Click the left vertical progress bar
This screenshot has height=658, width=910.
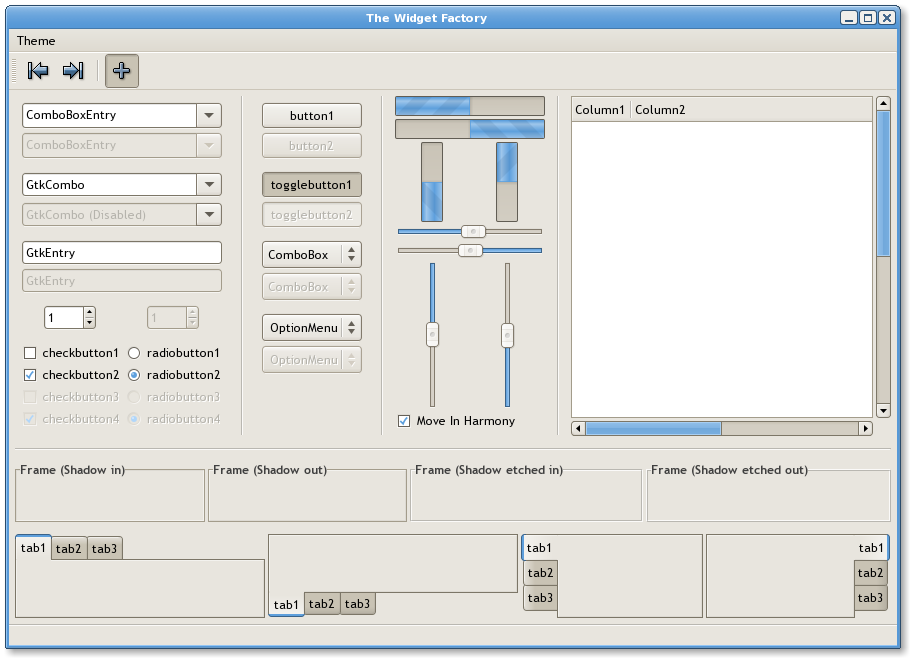click(432, 182)
